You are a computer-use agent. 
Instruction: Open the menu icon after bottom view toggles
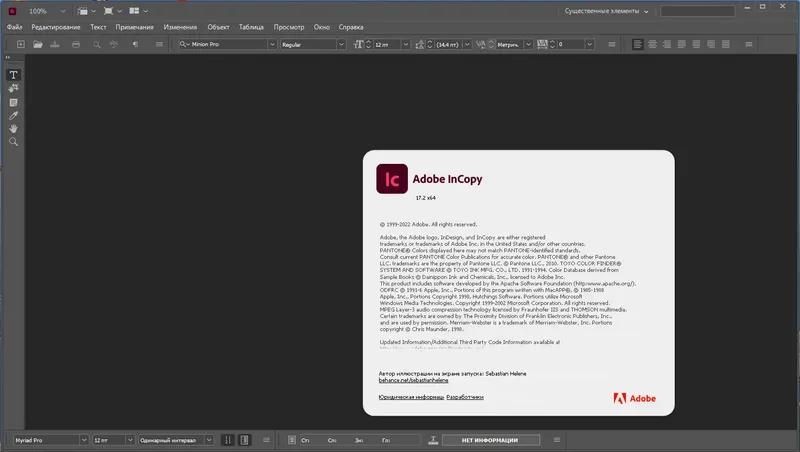point(266,440)
